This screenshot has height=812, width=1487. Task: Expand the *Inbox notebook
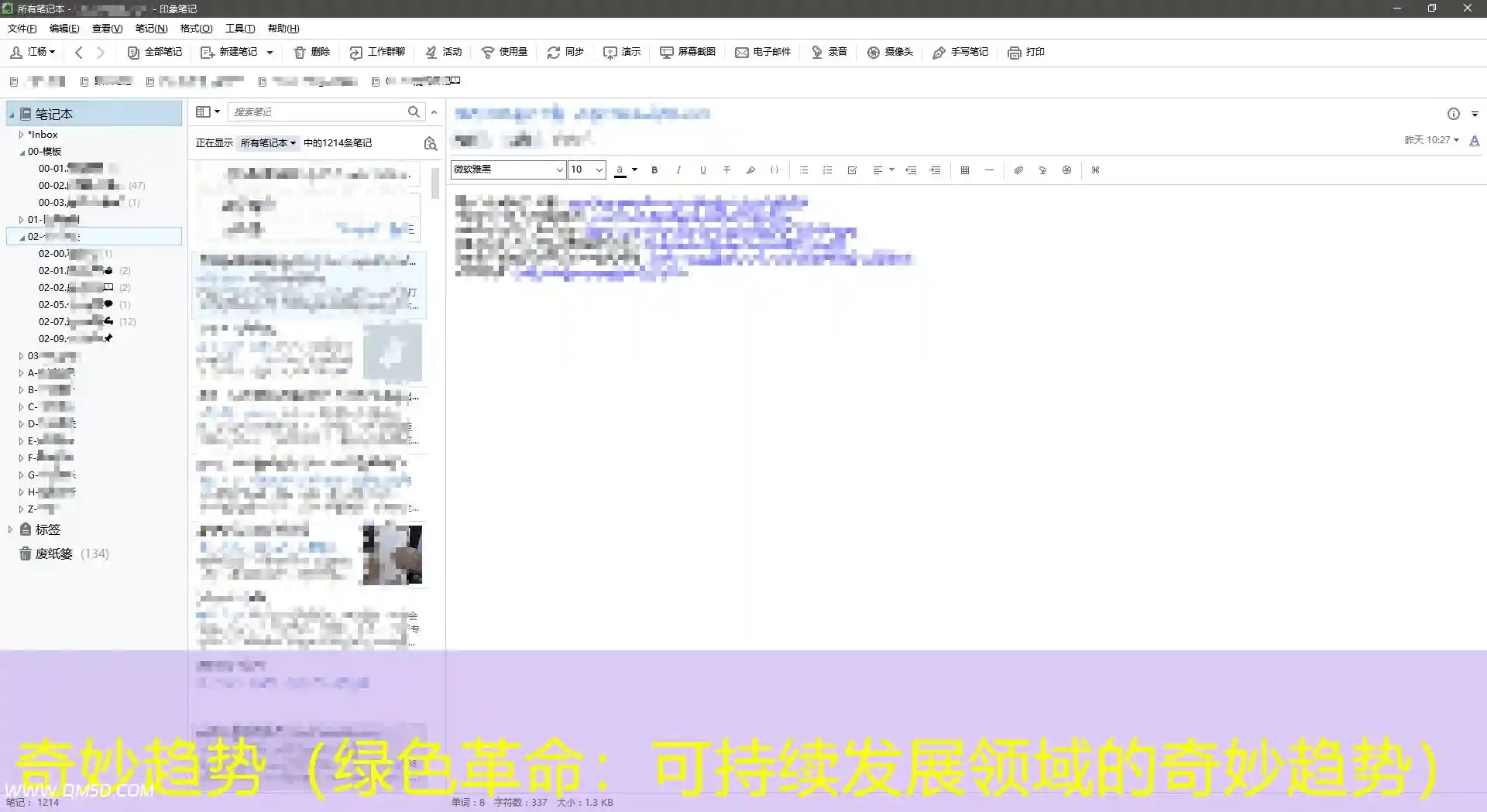tap(21, 135)
